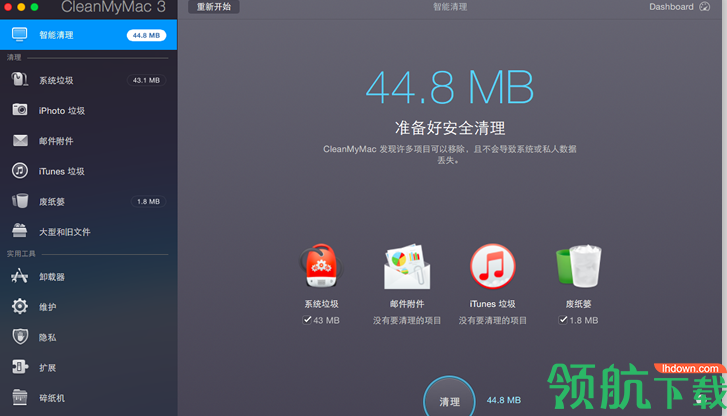This screenshot has width=727, height=416.
Task: Open the Dashboard link
Action: click(671, 6)
